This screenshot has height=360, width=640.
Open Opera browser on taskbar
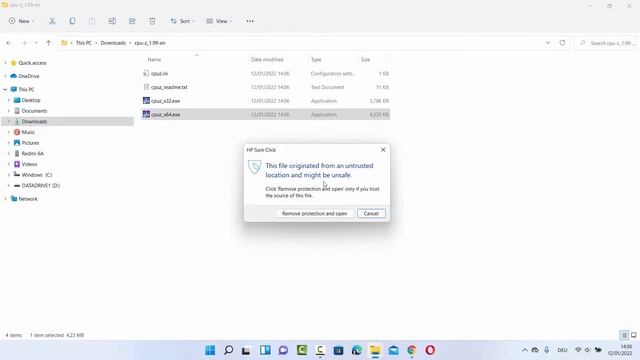coord(430,350)
